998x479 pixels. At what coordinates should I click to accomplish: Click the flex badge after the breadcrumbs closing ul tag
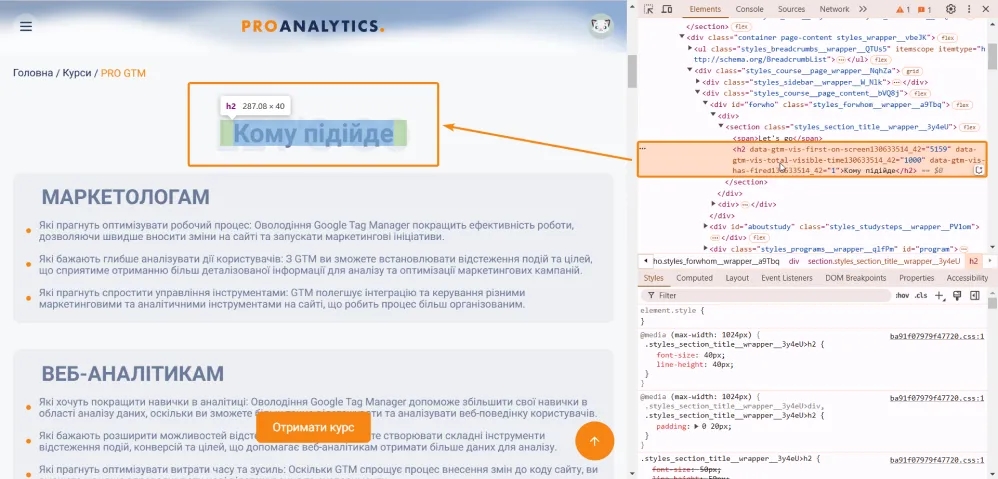pyautogui.click(x=880, y=59)
